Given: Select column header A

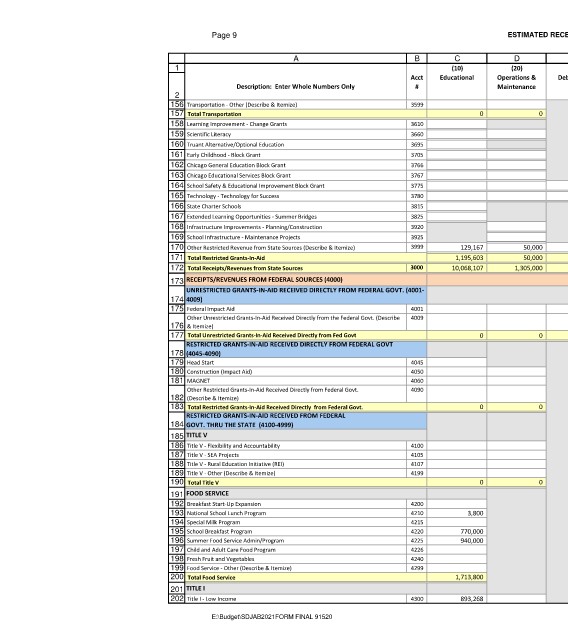Looking at the screenshot, I should (x=296, y=58).
